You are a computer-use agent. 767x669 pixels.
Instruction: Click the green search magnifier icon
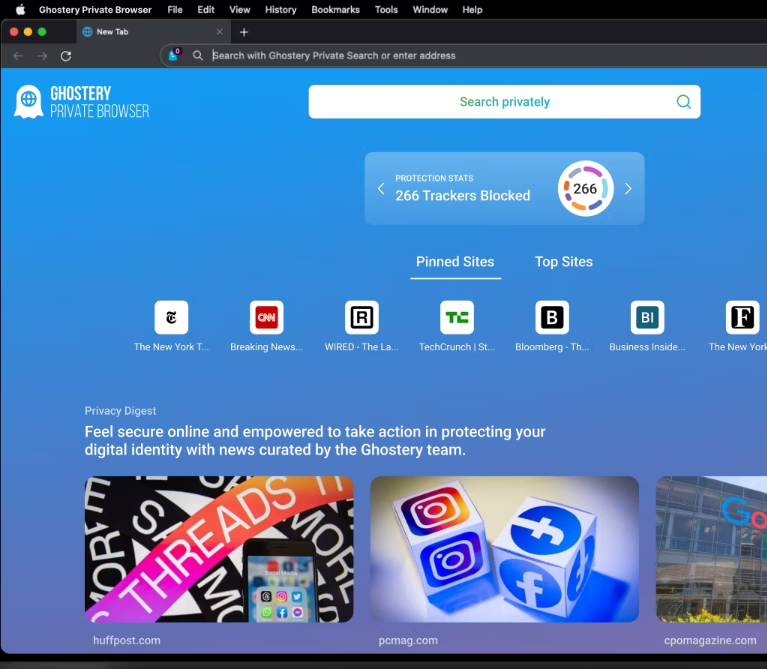(x=683, y=102)
